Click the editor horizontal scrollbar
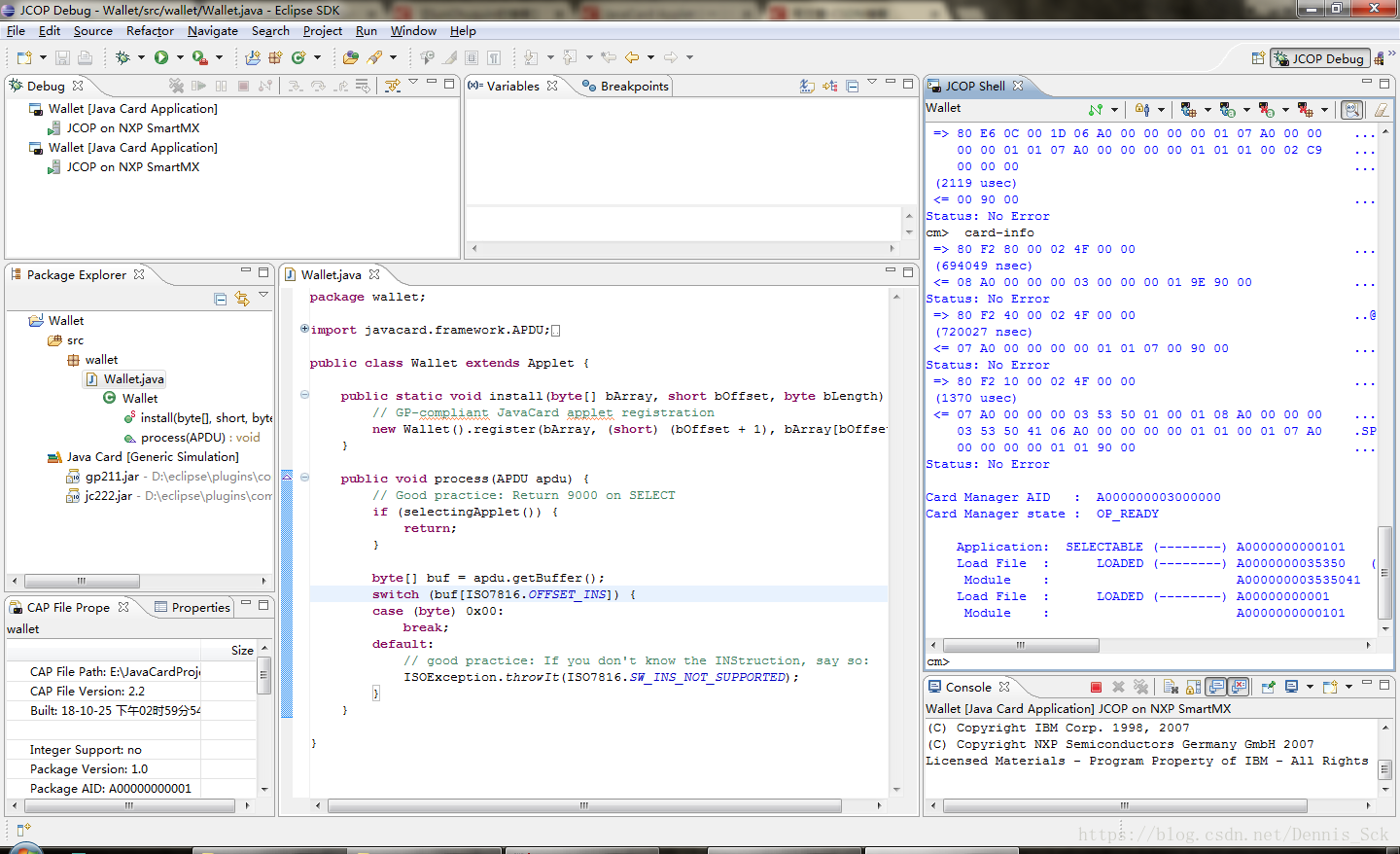The height and width of the screenshot is (854, 1400). pyautogui.click(x=584, y=805)
